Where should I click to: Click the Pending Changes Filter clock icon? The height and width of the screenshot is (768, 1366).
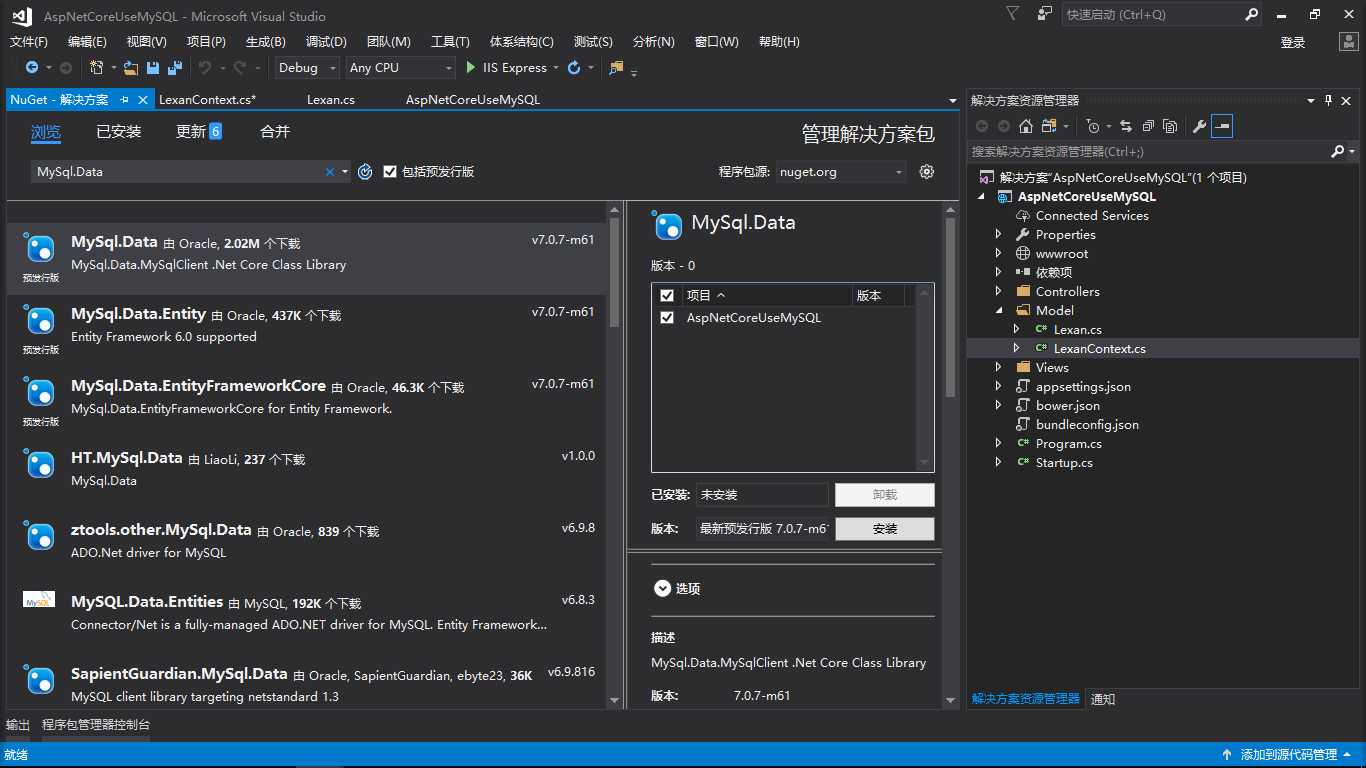pyautogui.click(x=1093, y=126)
